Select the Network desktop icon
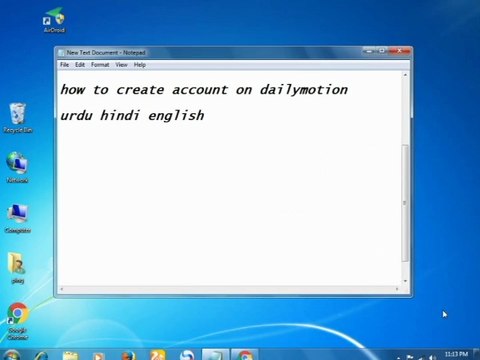480x360 pixels. tap(17, 167)
